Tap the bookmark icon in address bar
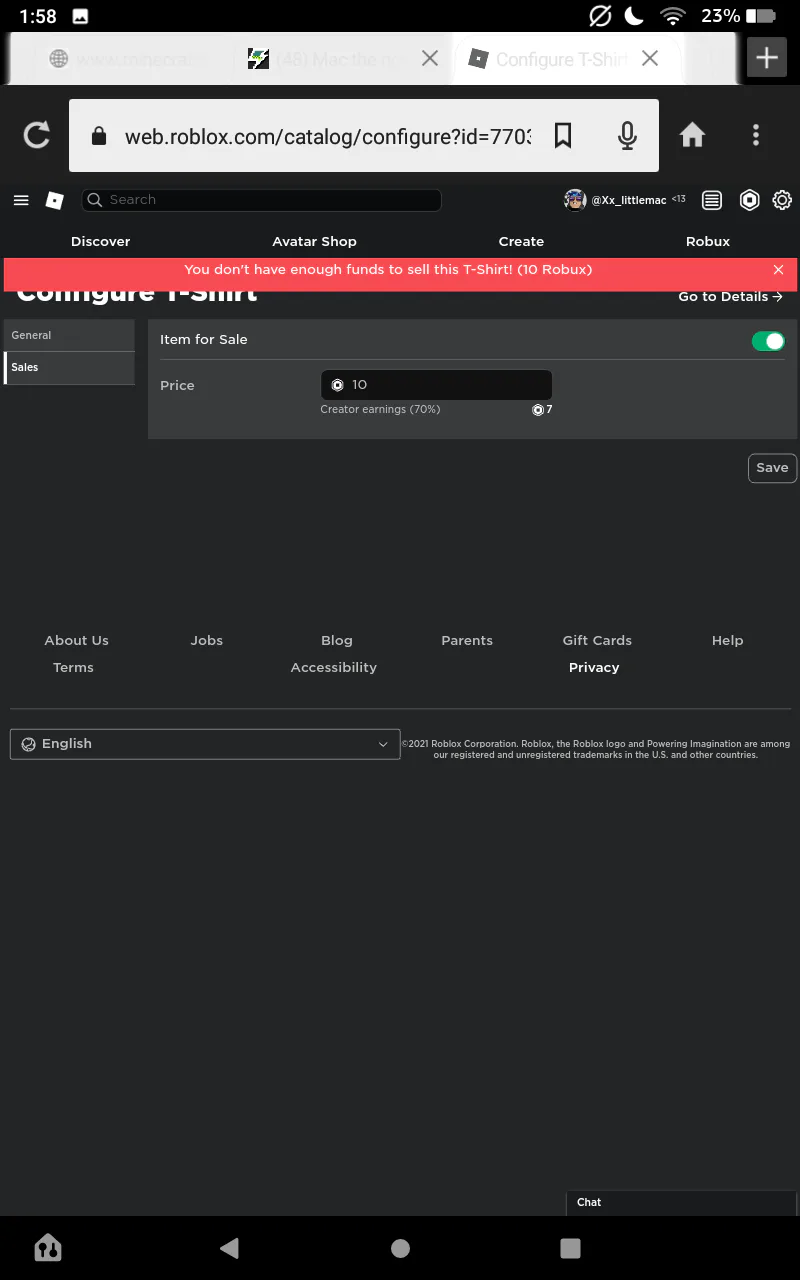Image resolution: width=800 pixels, height=1280 pixels. 563,135
